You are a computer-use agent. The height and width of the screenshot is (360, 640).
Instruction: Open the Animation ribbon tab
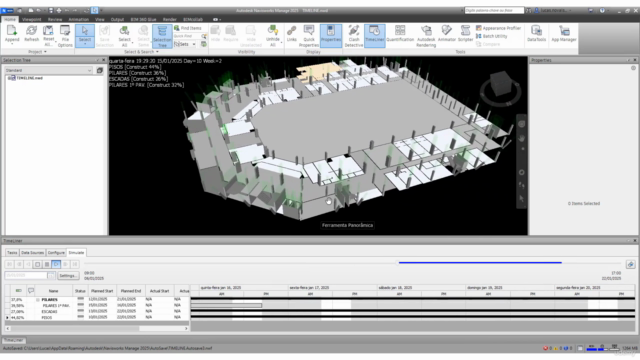pyautogui.click(x=78, y=19)
